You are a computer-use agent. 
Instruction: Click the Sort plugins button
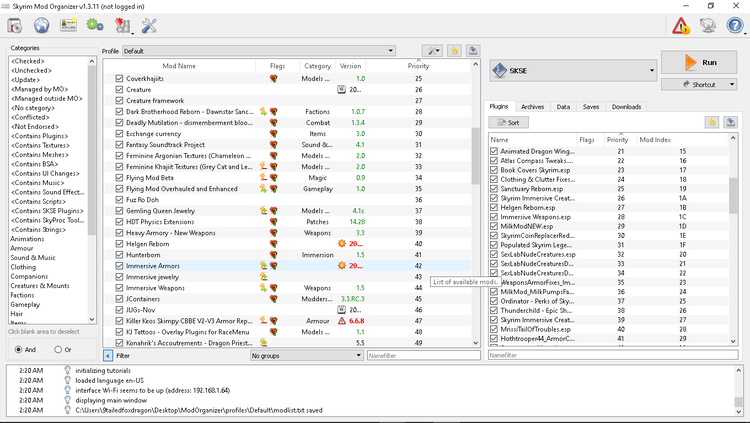[508, 122]
